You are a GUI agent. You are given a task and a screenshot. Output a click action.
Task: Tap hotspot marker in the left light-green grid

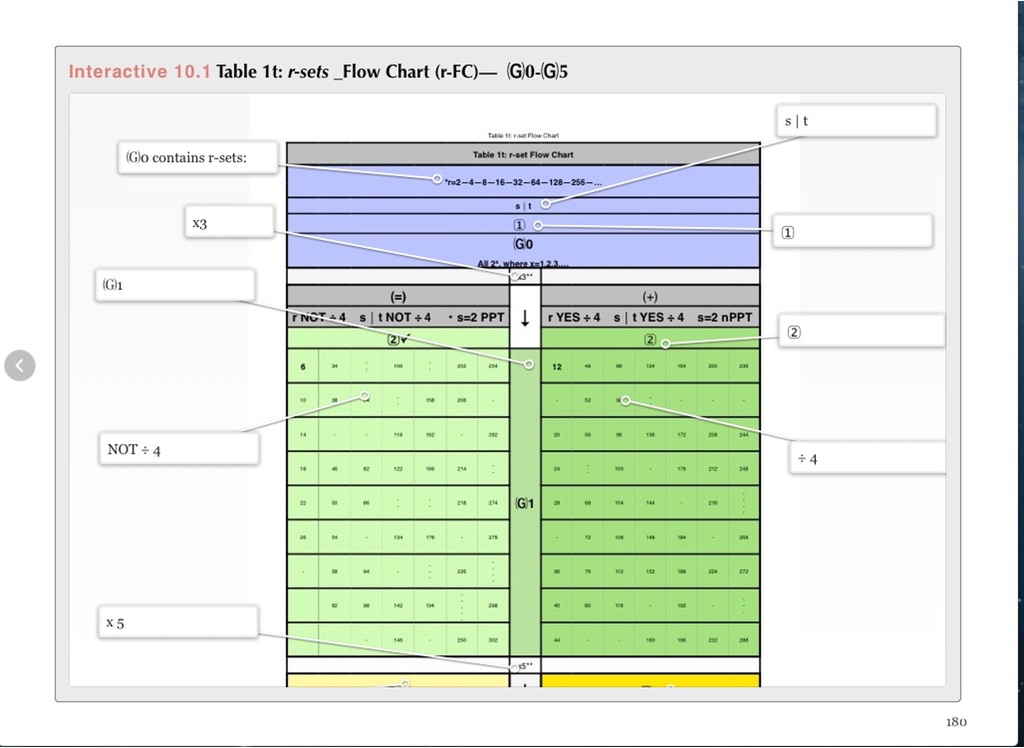coord(365,397)
